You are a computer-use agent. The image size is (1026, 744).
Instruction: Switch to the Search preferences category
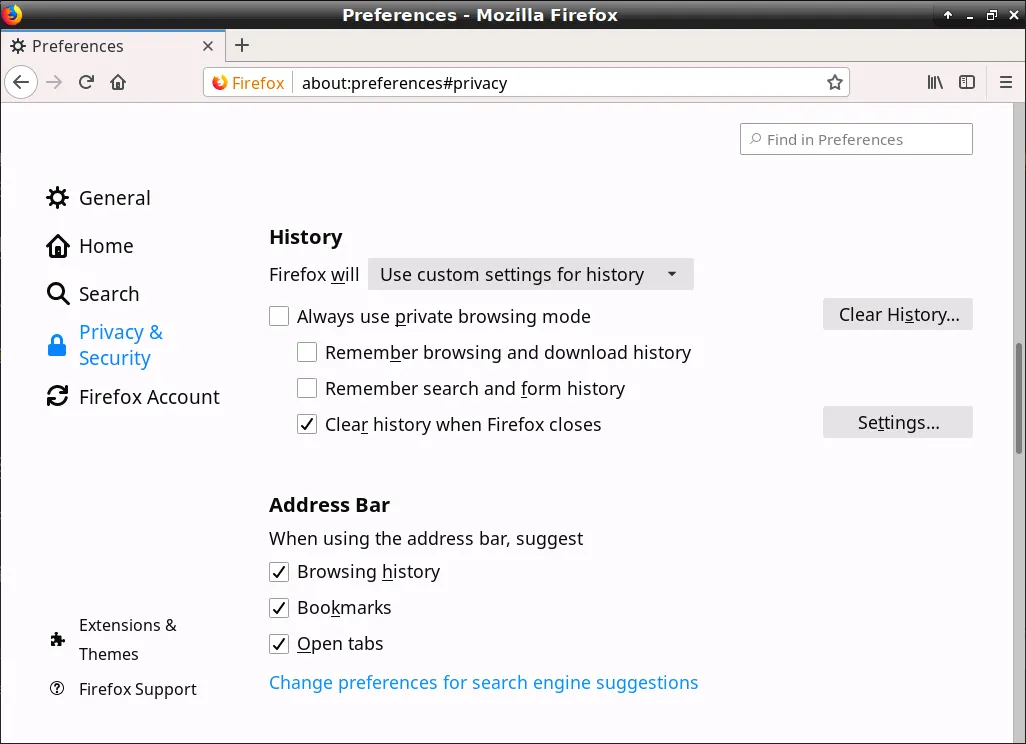tap(93, 294)
